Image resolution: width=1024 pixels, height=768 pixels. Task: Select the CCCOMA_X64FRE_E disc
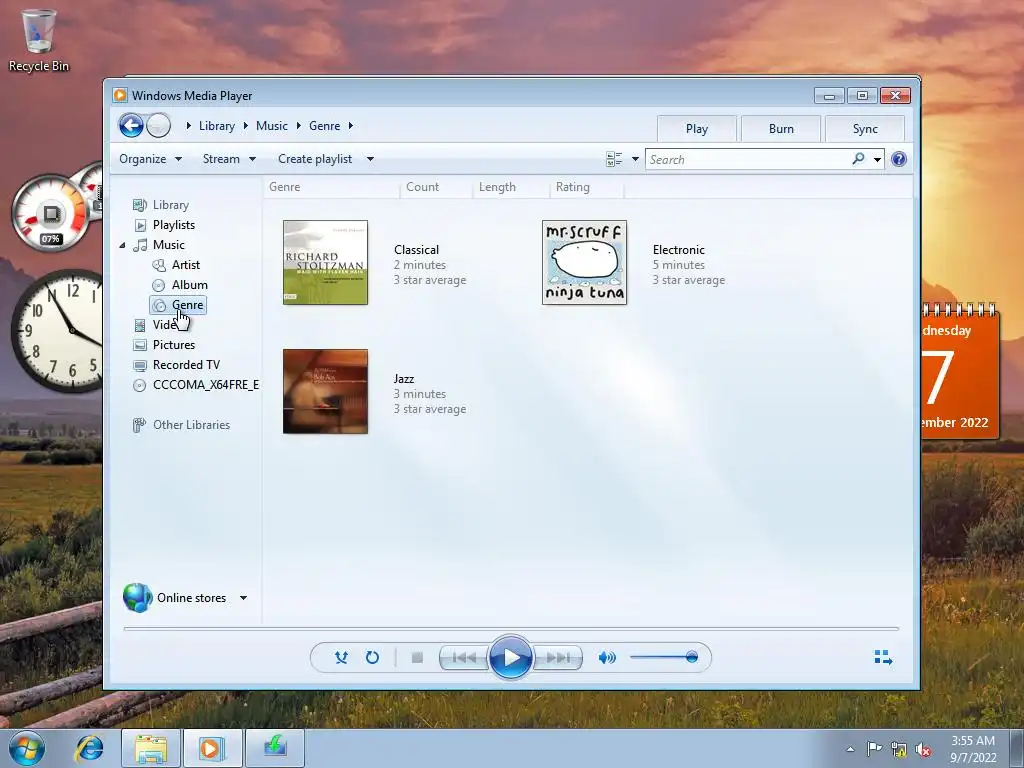[206, 385]
